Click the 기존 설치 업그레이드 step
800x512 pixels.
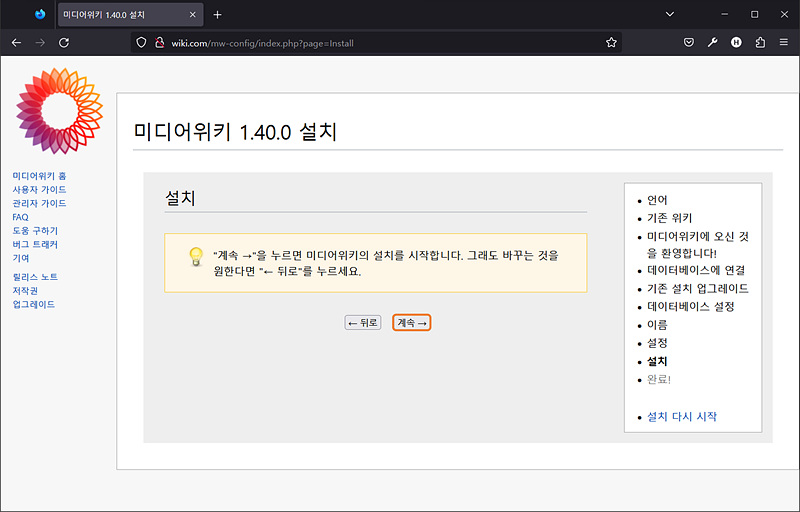pos(698,289)
